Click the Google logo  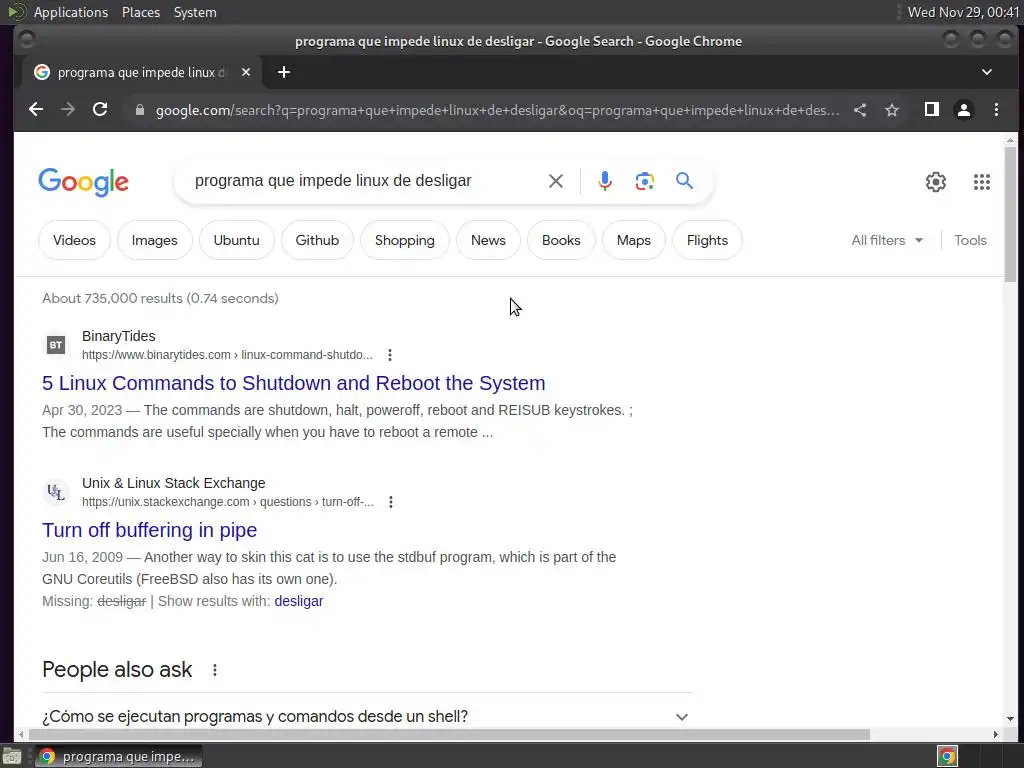point(84,182)
